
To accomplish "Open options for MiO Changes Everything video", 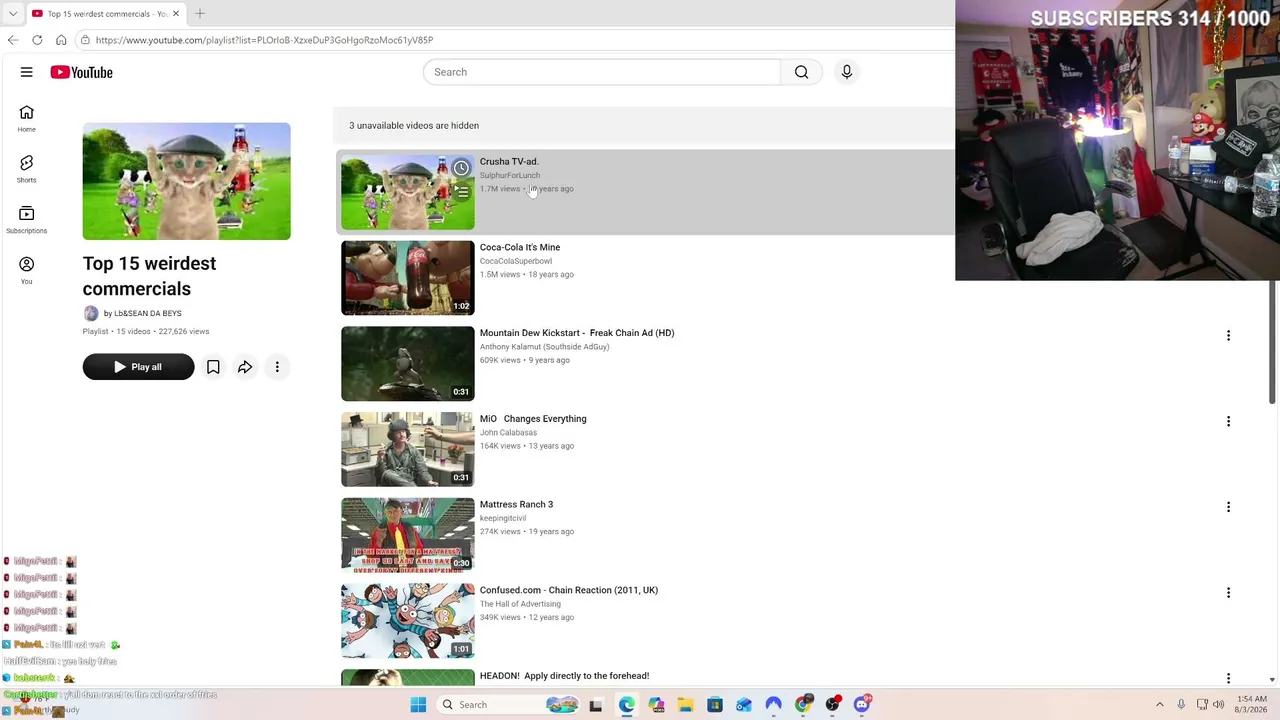I will point(1228,422).
